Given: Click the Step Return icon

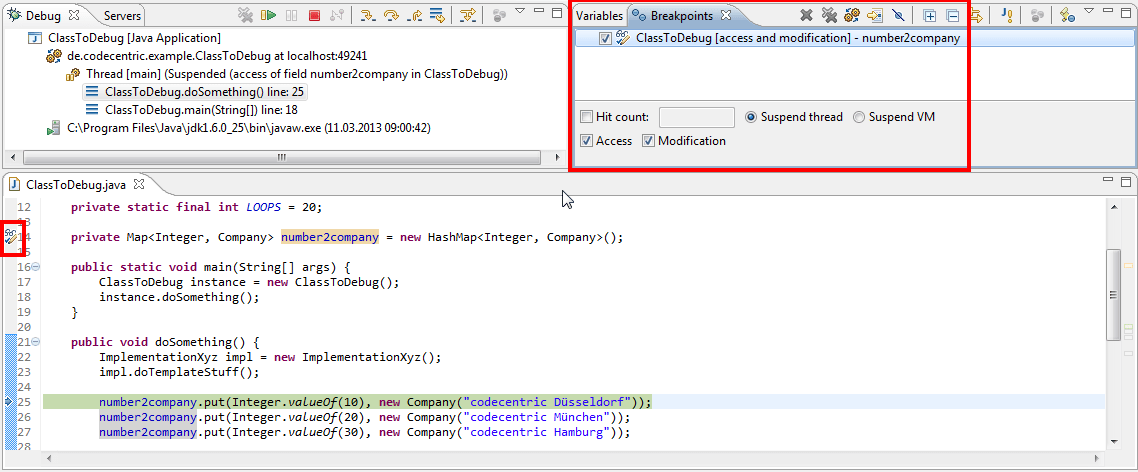Looking at the screenshot, I should [414, 15].
